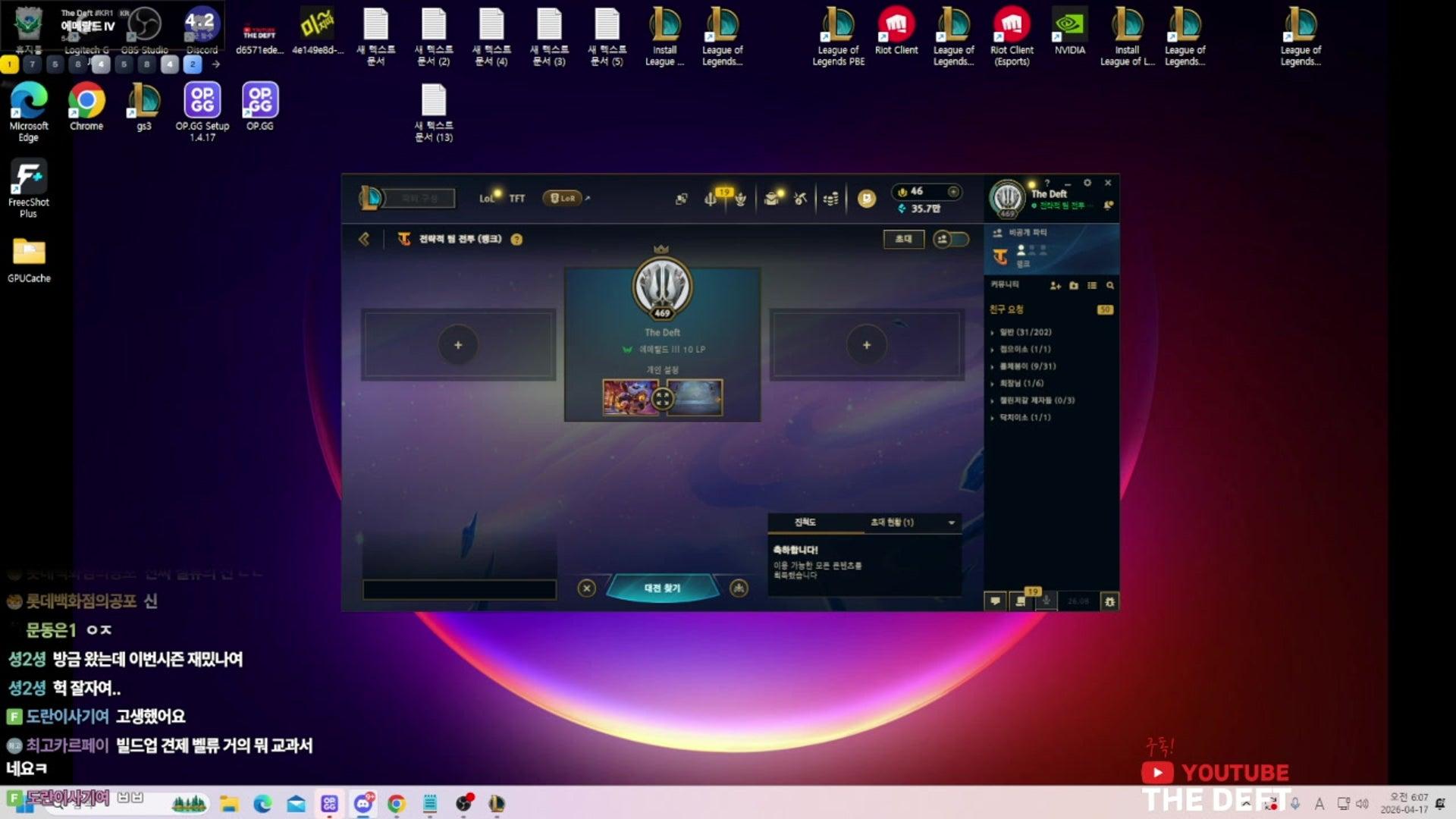Select the 진척도 tab
The image size is (1456, 819).
(x=805, y=522)
